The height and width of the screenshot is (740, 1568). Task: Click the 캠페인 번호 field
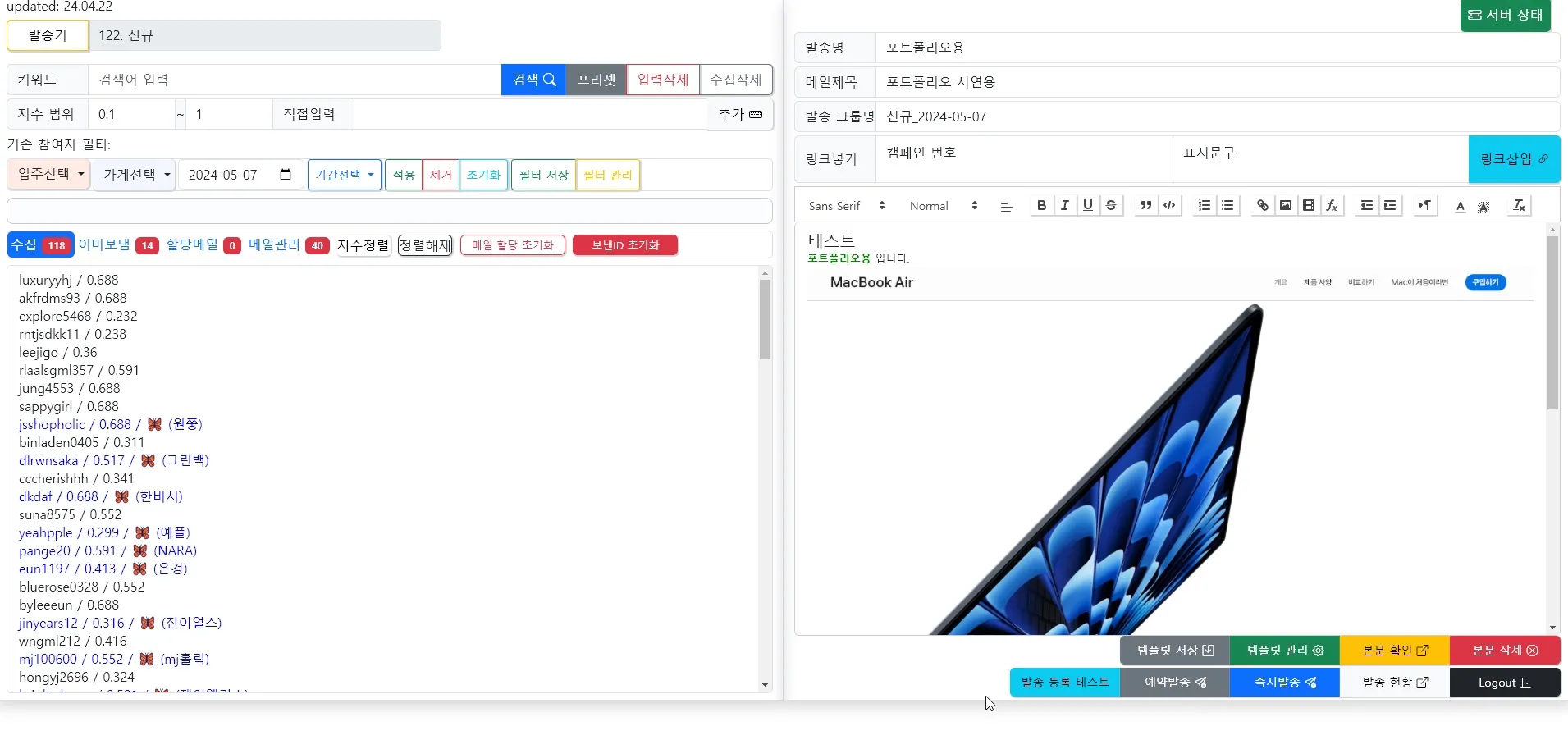click(x=1024, y=159)
